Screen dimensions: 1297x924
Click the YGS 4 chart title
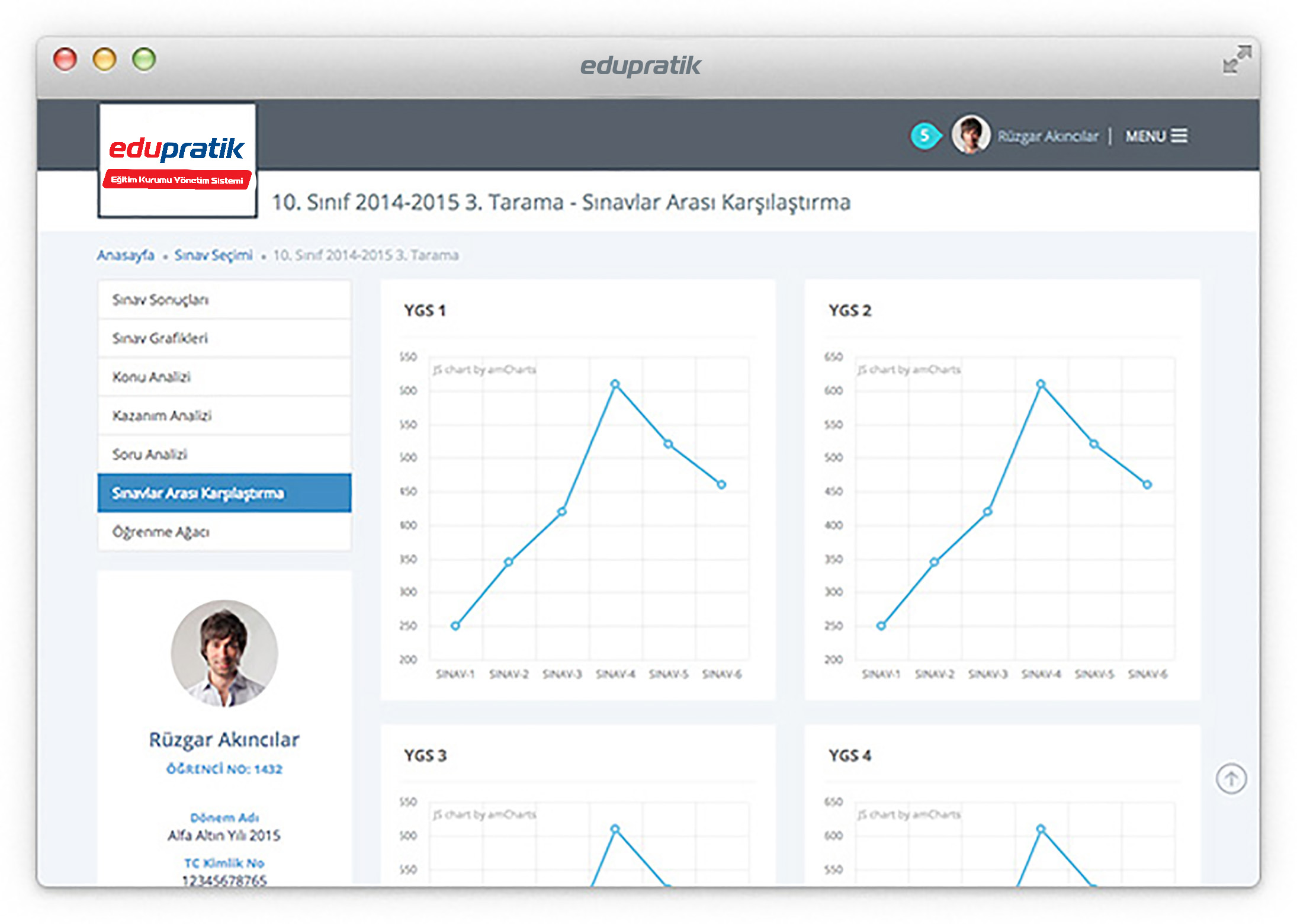point(850,755)
